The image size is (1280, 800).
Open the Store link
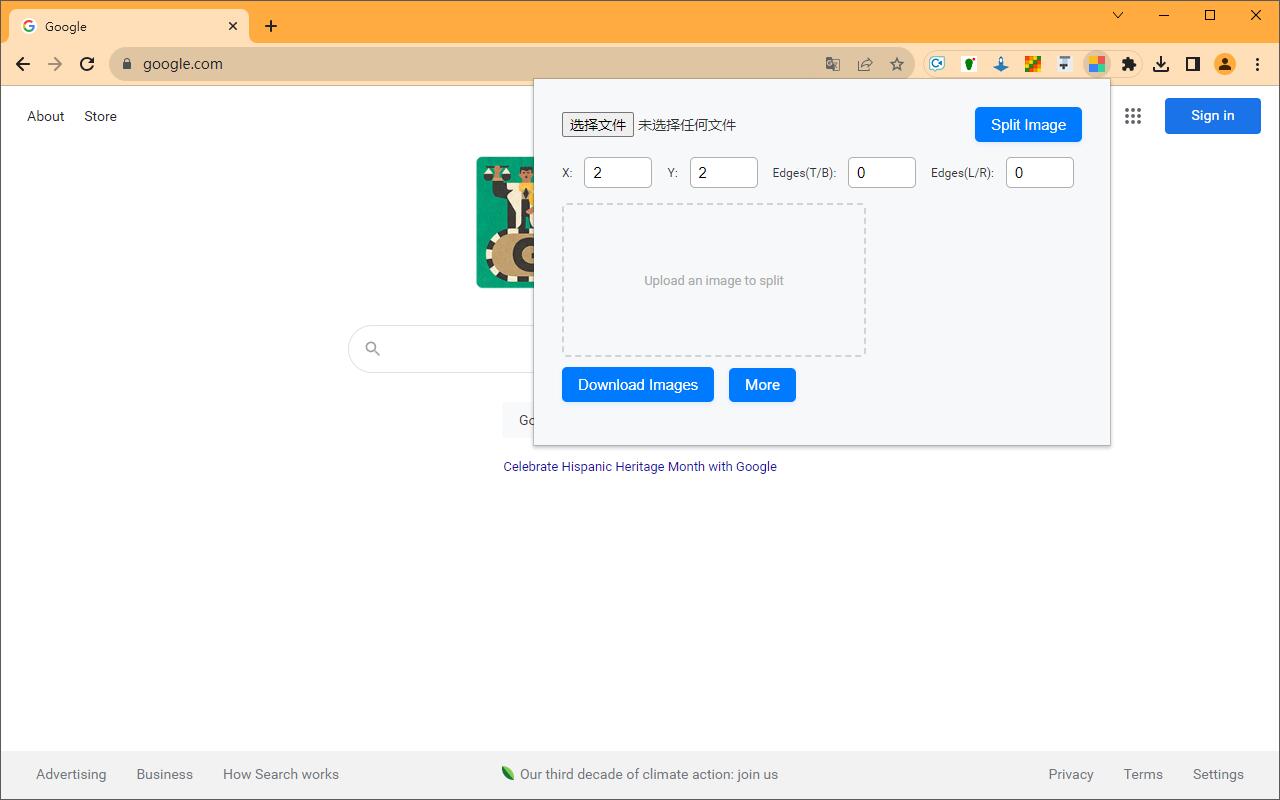tap(100, 116)
